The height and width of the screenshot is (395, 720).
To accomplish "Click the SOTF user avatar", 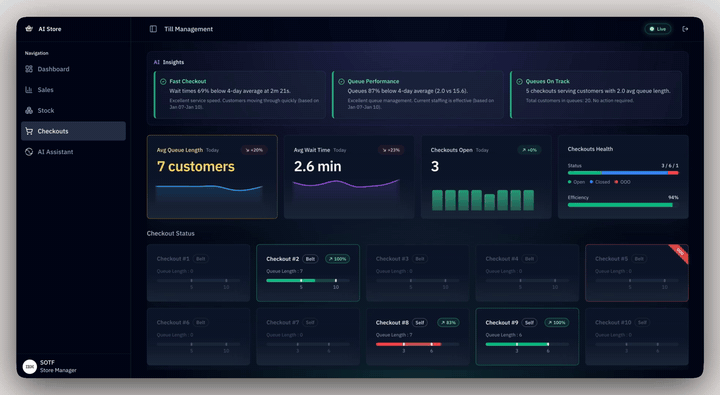I will pos(30,367).
